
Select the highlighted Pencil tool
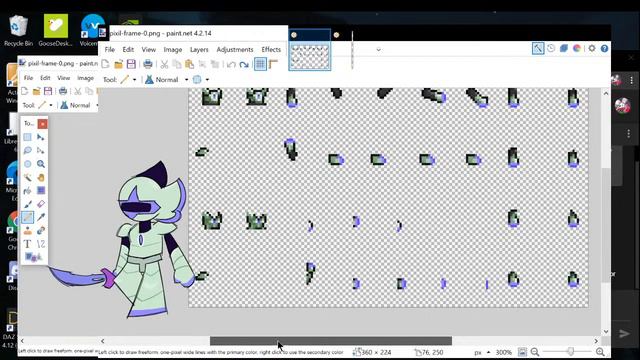tap(27, 217)
